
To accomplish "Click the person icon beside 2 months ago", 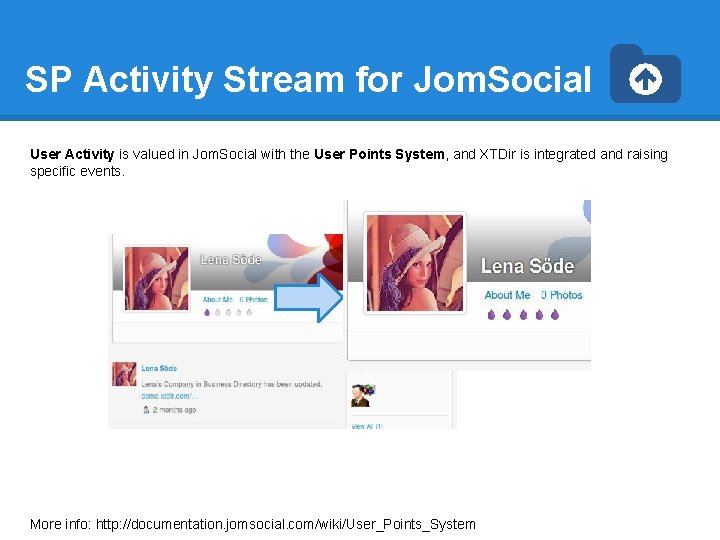I will coord(146,410).
